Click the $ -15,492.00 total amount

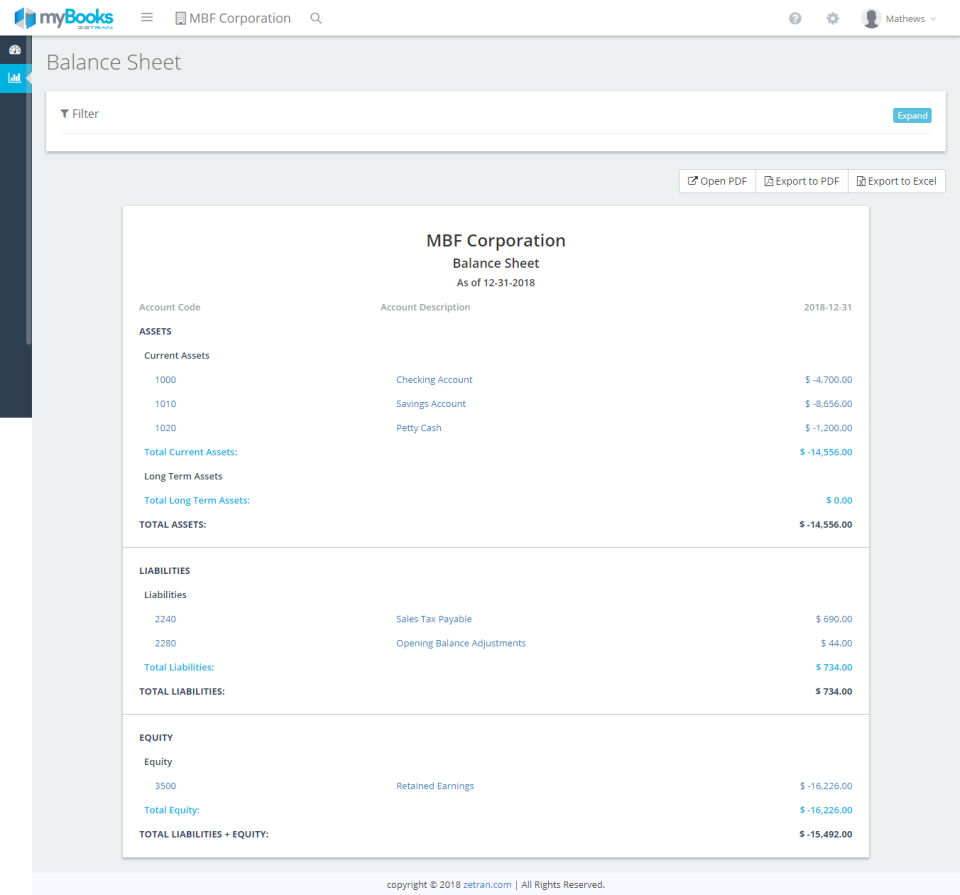point(826,834)
